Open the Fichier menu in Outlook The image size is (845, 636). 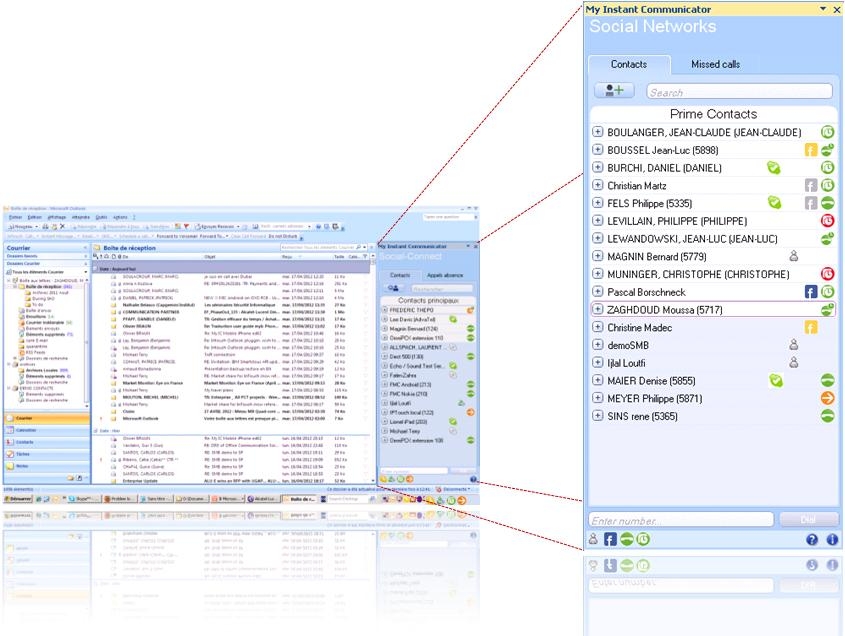[16, 217]
